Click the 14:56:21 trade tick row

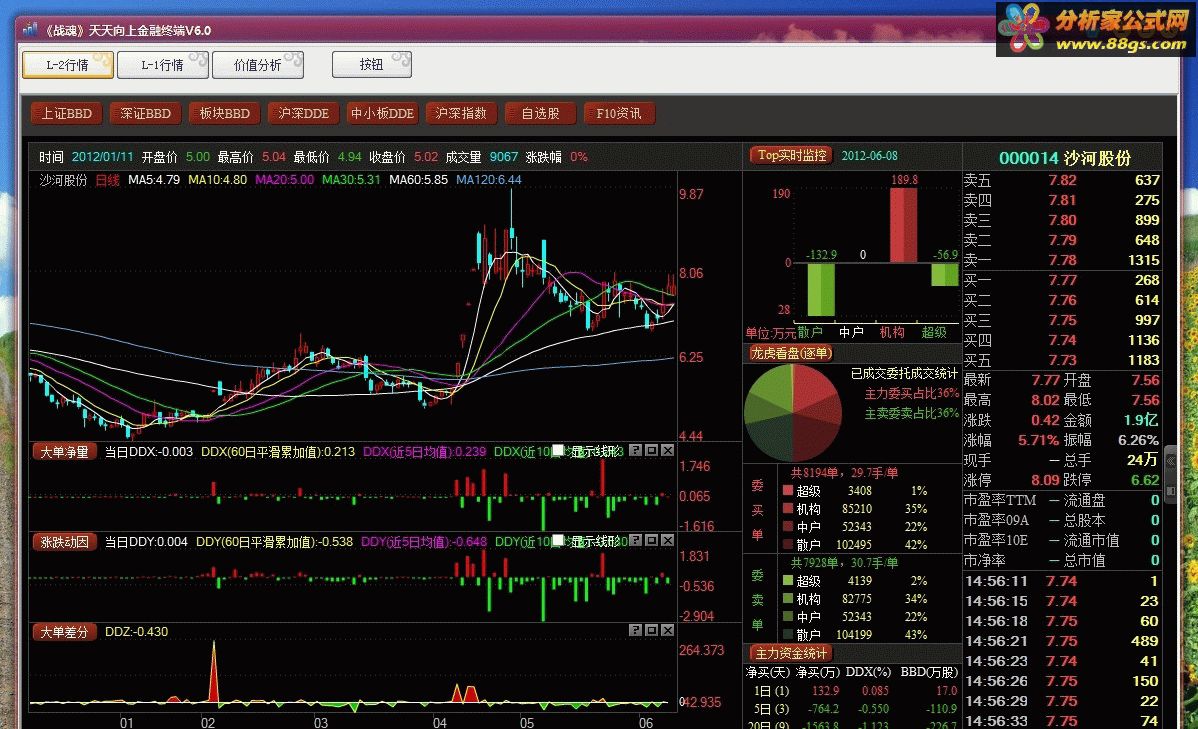pos(1061,641)
